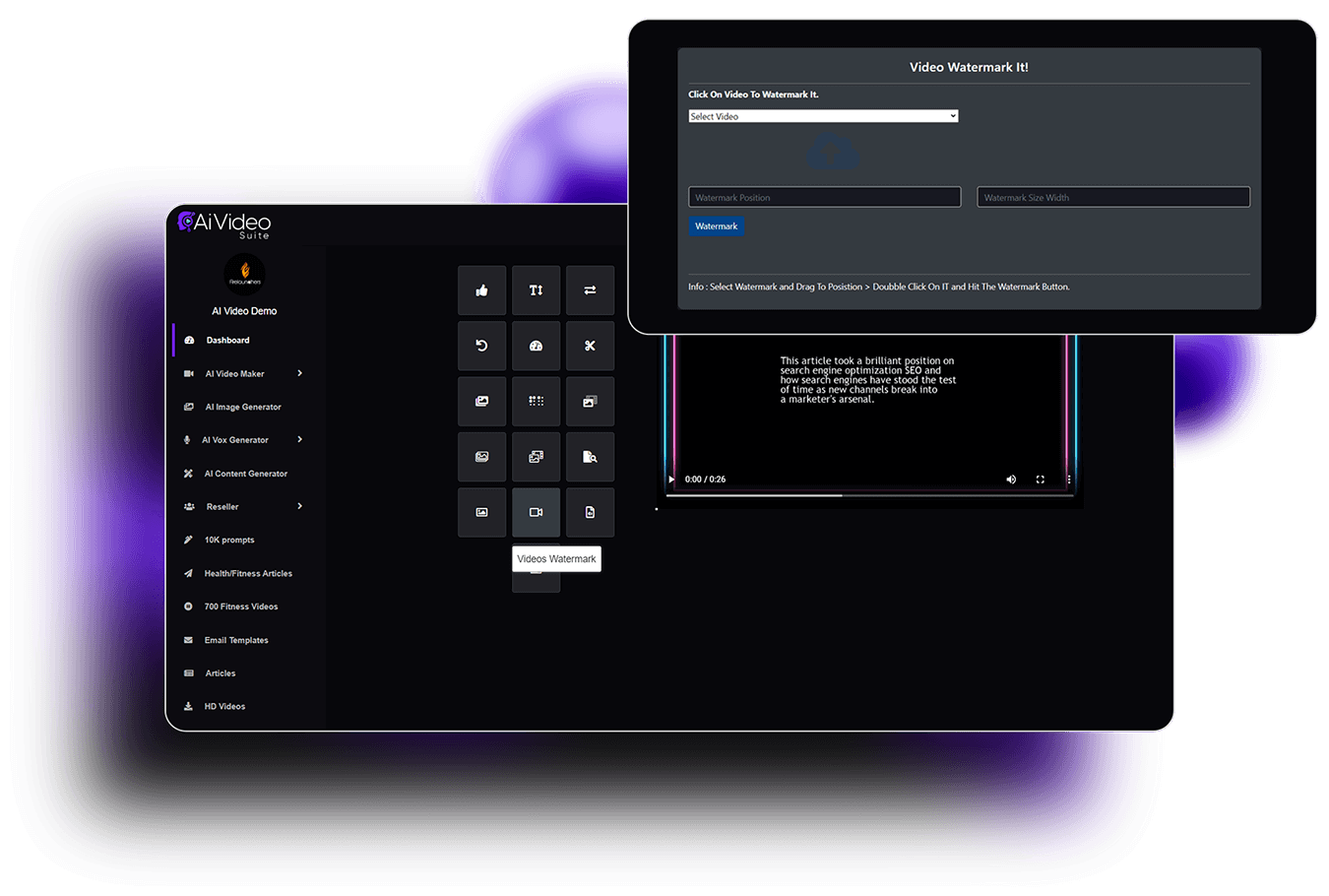Viewport: 1329px width, 896px height.
Task: Enter fullscreen on the video player
Action: [x=1040, y=480]
